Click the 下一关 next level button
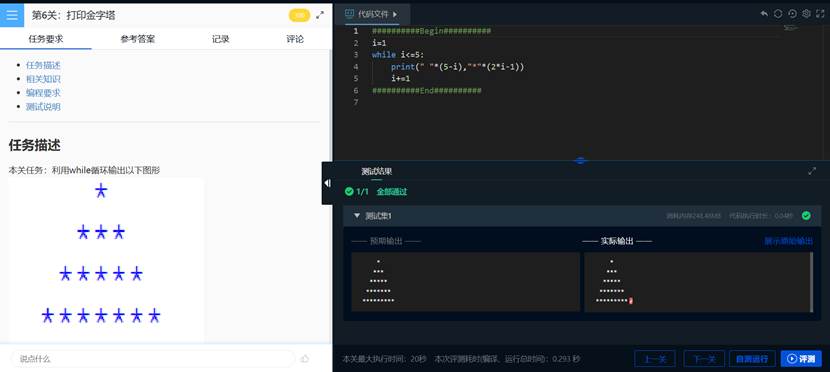 [704, 359]
